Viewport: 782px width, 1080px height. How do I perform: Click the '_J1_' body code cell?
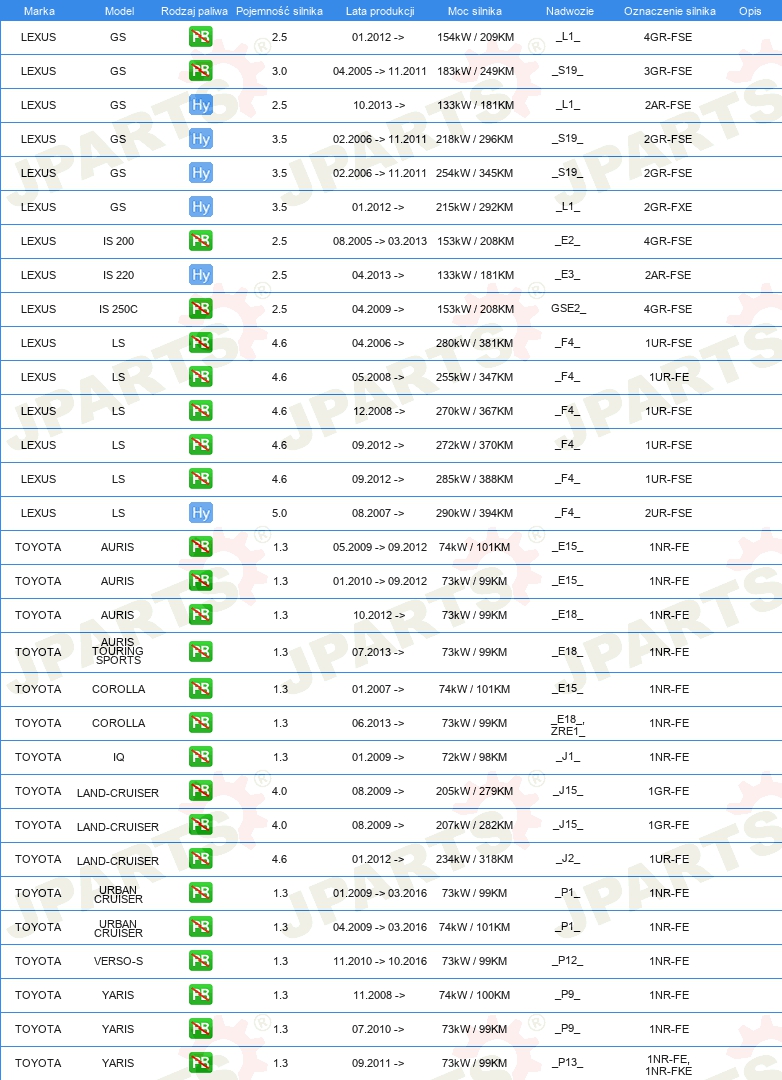pos(568,757)
